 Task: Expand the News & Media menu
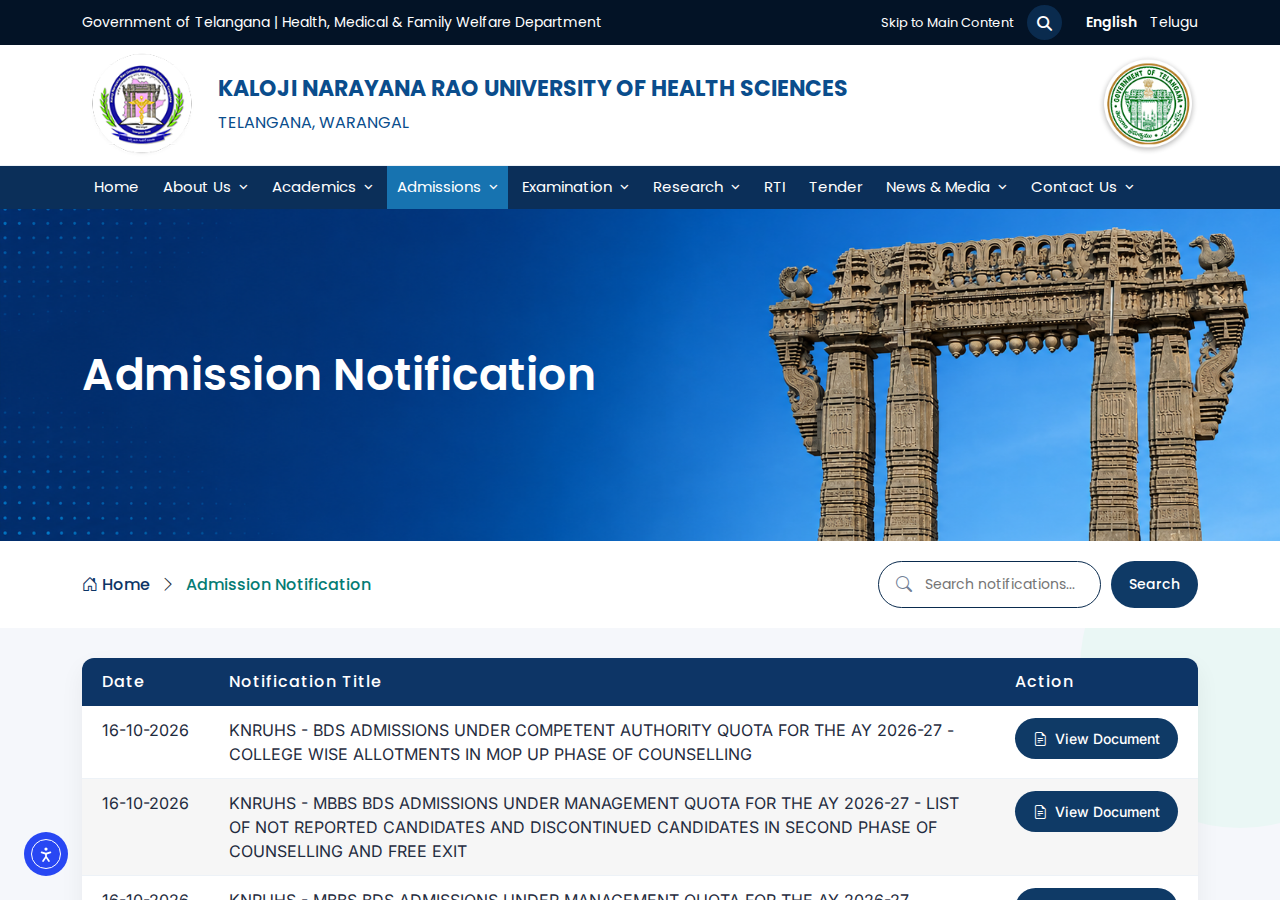(946, 187)
